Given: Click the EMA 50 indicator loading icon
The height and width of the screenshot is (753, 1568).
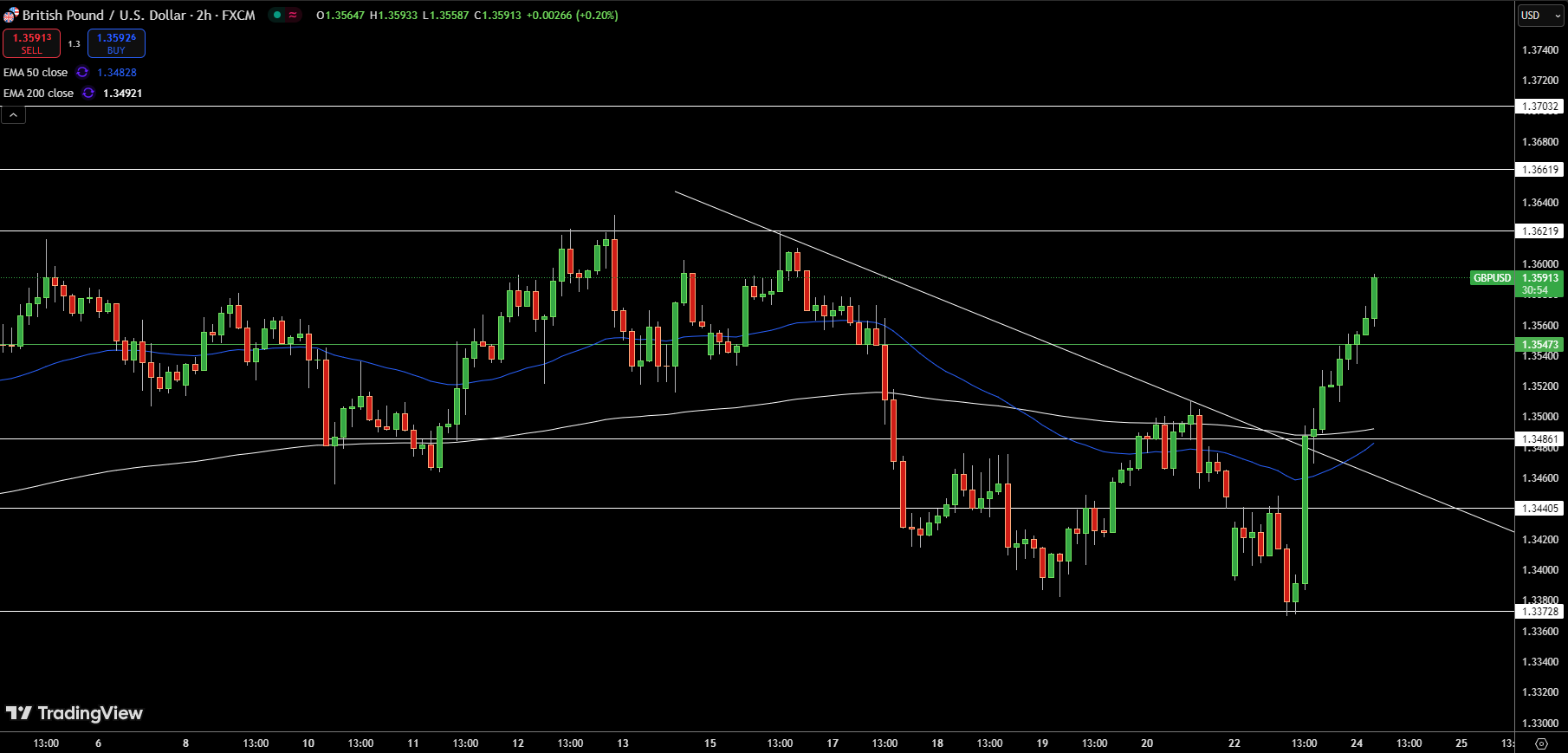Looking at the screenshot, I should pyautogui.click(x=82, y=73).
